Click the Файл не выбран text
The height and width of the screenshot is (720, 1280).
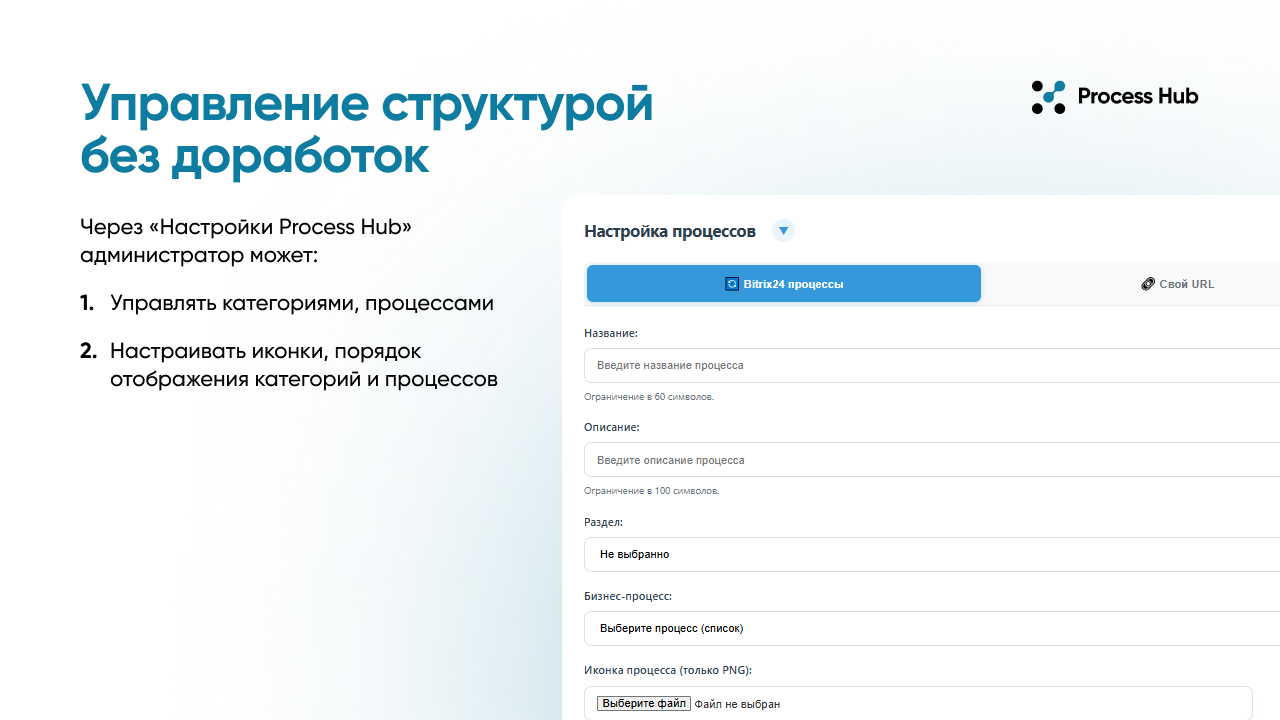tap(737, 704)
